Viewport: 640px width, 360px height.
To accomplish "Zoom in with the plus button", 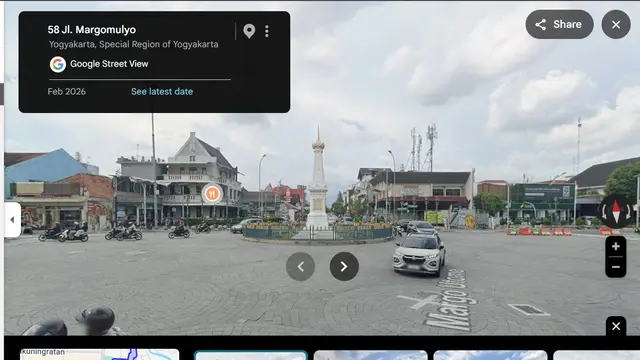I will point(616,246).
